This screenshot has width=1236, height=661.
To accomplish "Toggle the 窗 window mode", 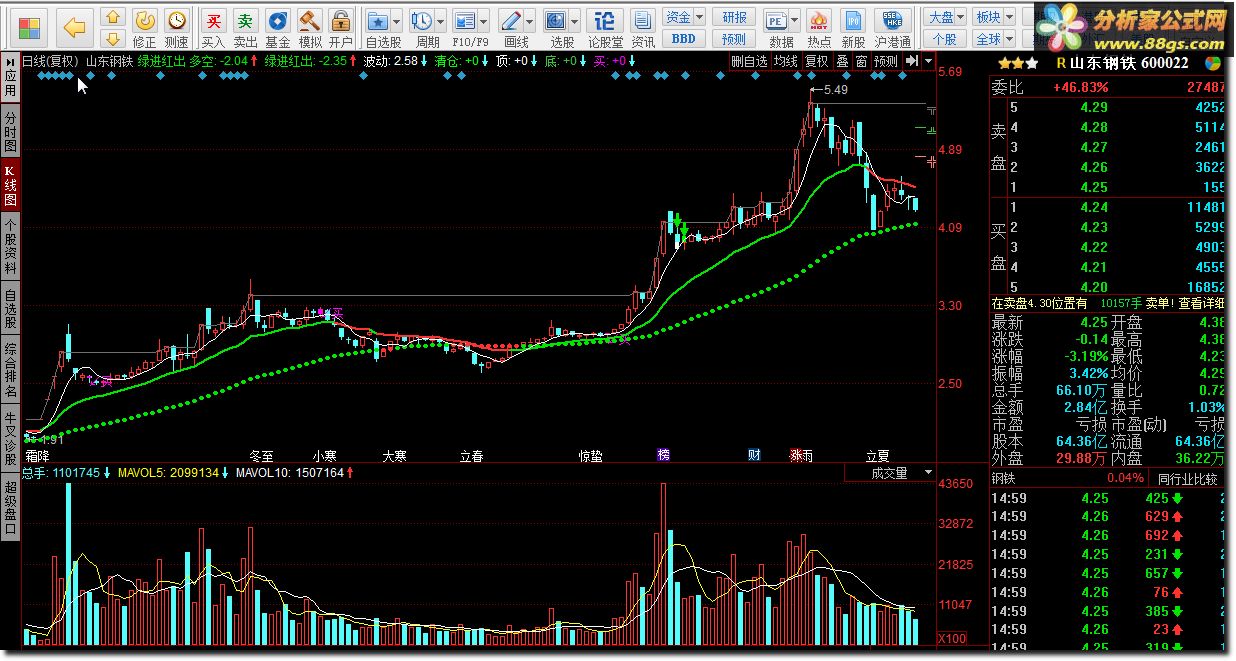I will [860, 61].
